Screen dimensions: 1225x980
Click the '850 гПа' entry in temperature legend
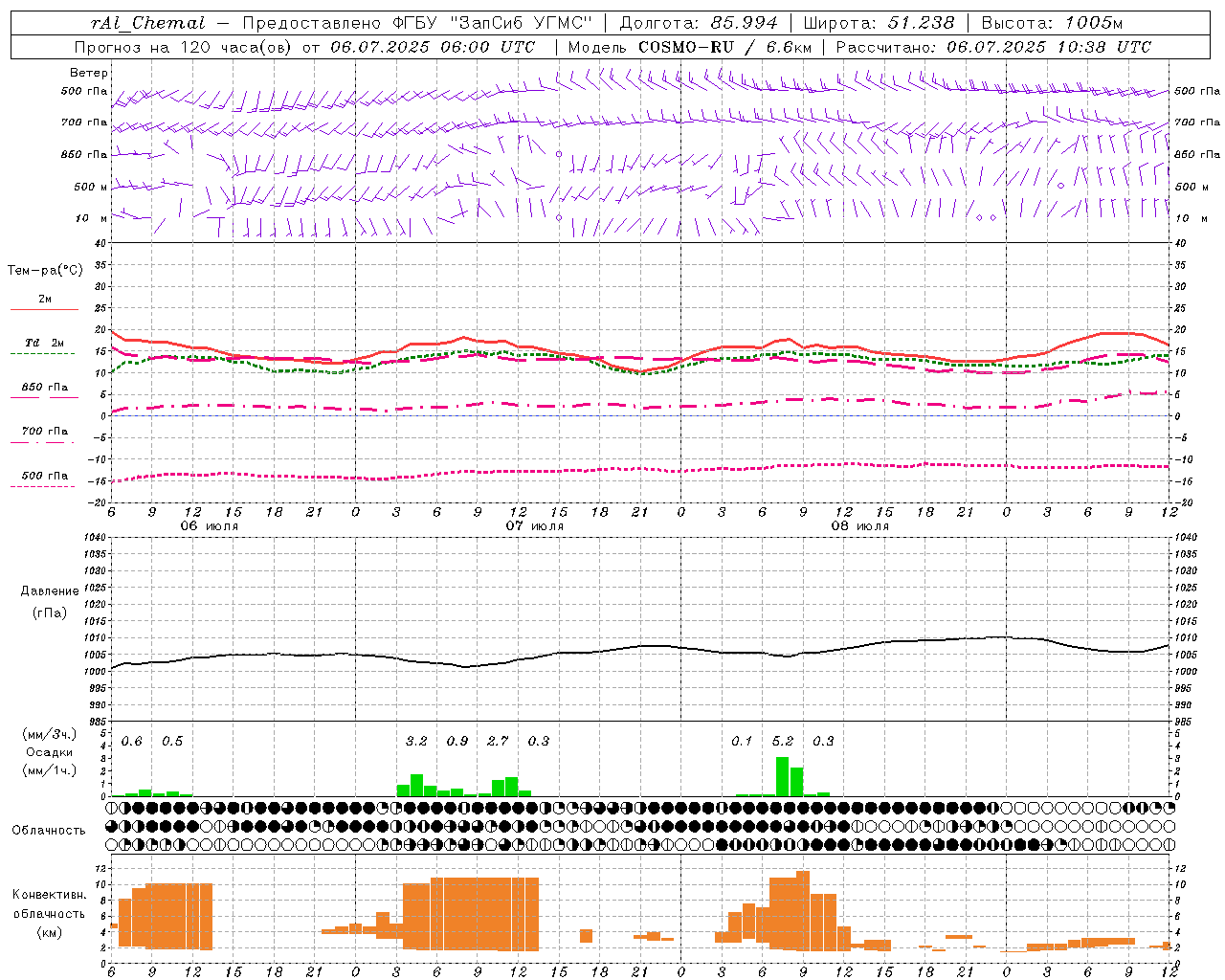click(44, 388)
